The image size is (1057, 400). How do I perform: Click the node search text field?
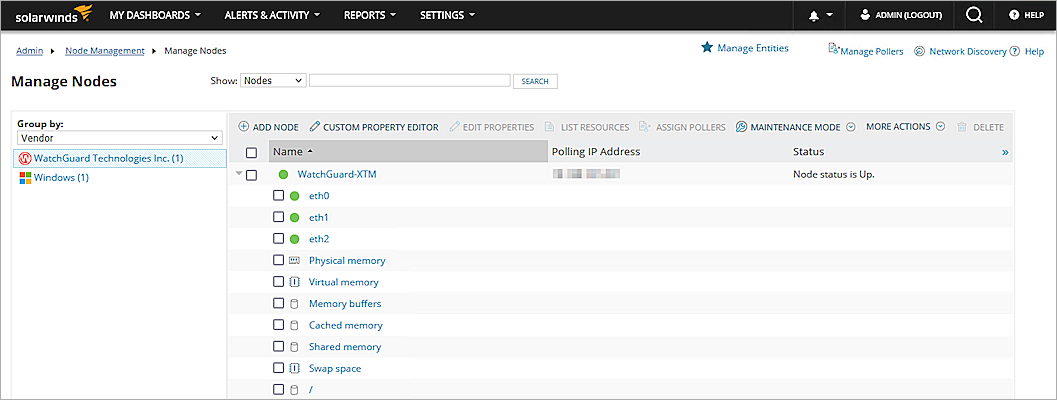pyautogui.click(x=409, y=80)
